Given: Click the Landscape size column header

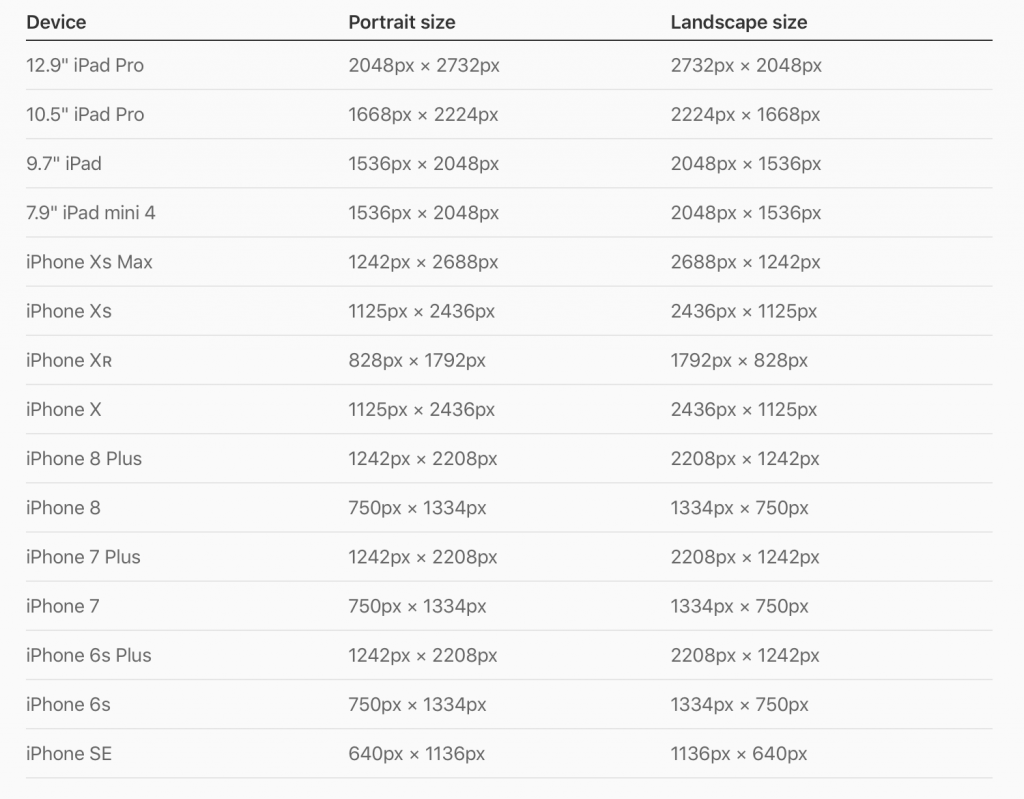Looking at the screenshot, I should click(x=738, y=22).
